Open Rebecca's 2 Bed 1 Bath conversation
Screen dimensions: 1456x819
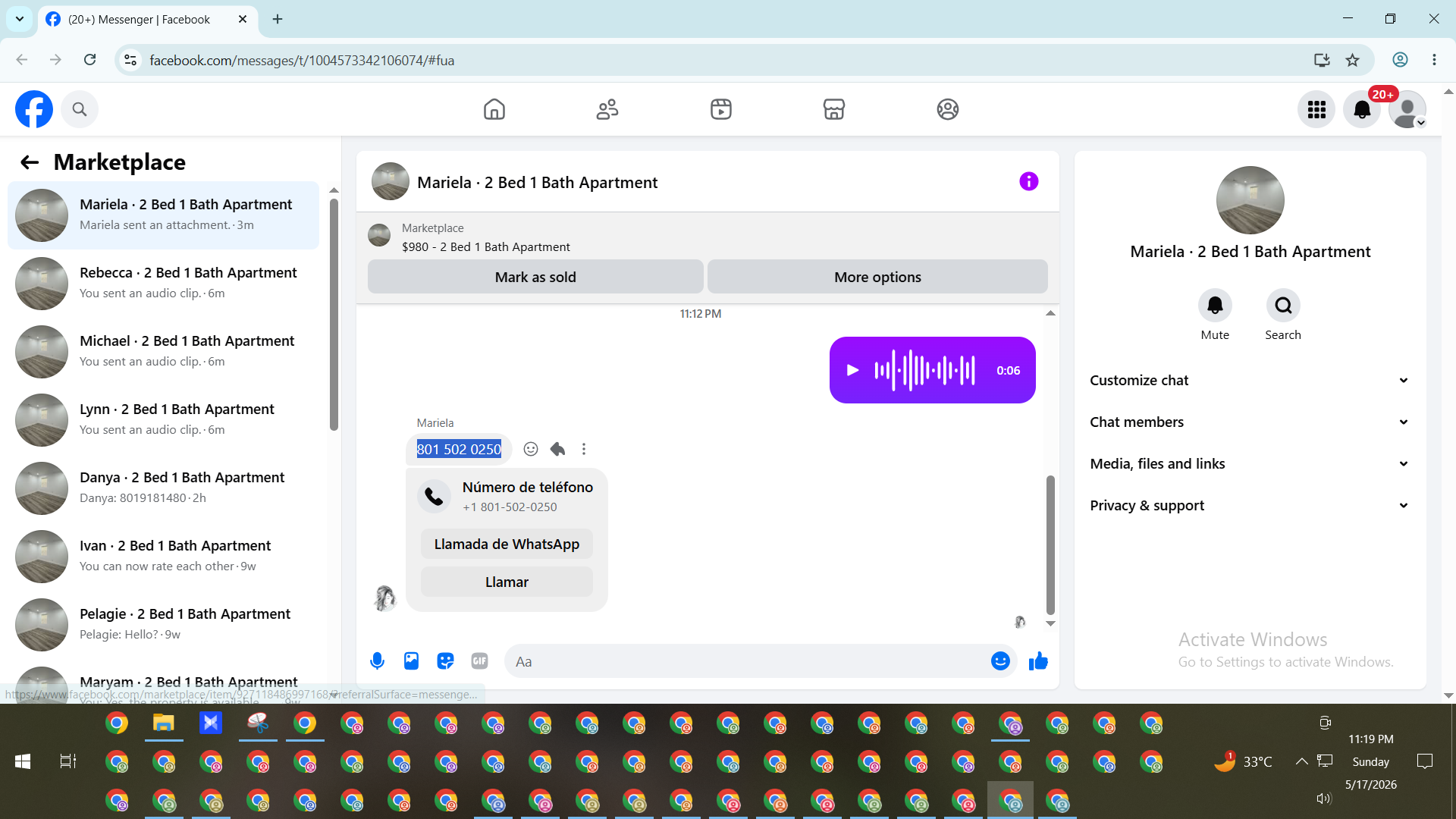click(x=163, y=284)
